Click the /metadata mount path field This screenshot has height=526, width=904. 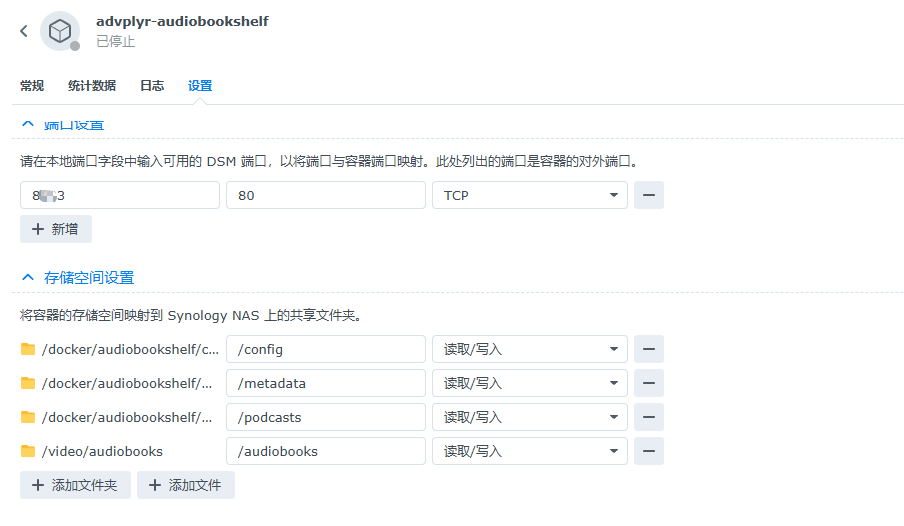click(x=326, y=383)
